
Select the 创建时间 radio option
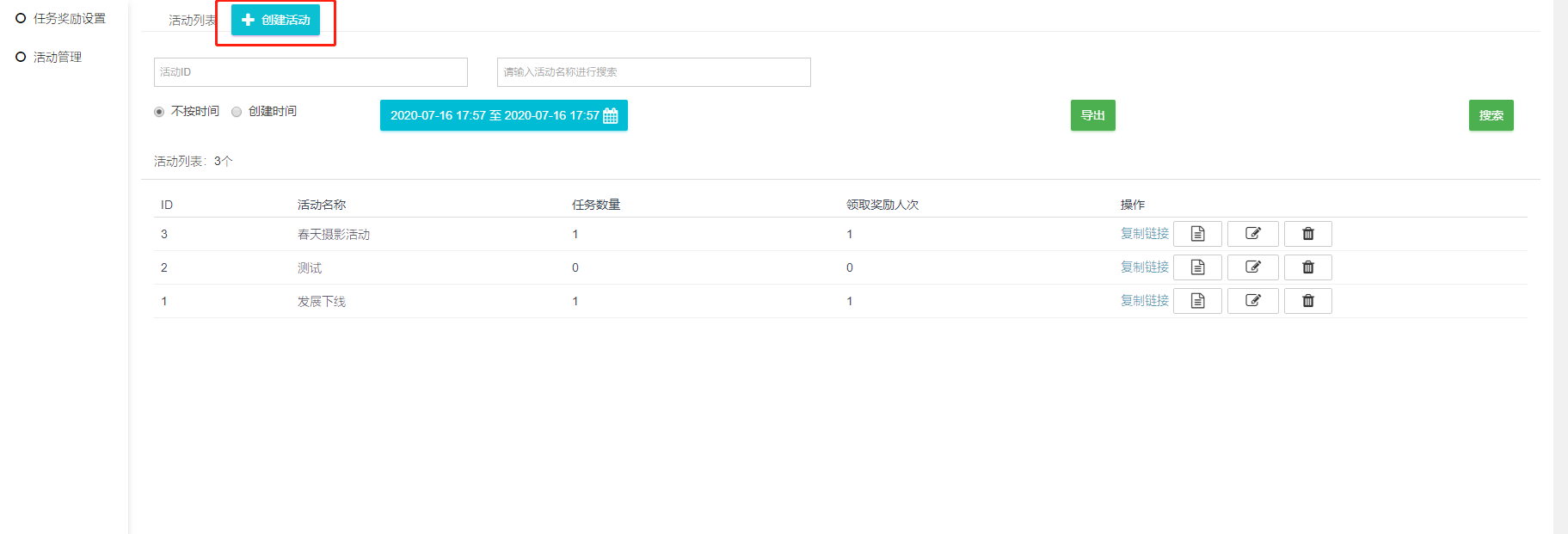[x=237, y=112]
